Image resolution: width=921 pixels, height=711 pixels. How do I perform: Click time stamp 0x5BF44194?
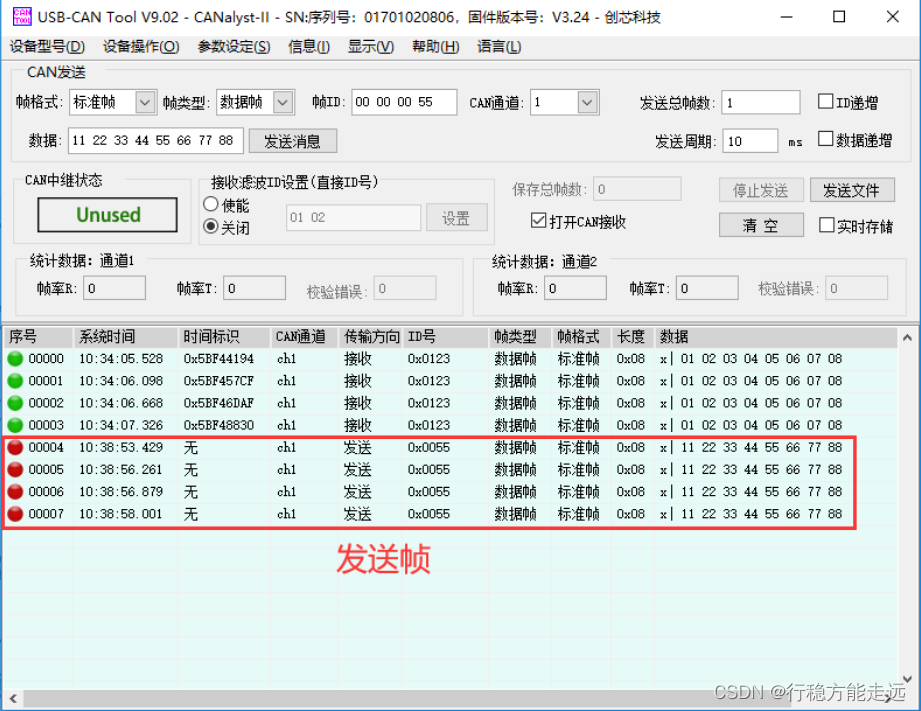point(219,358)
